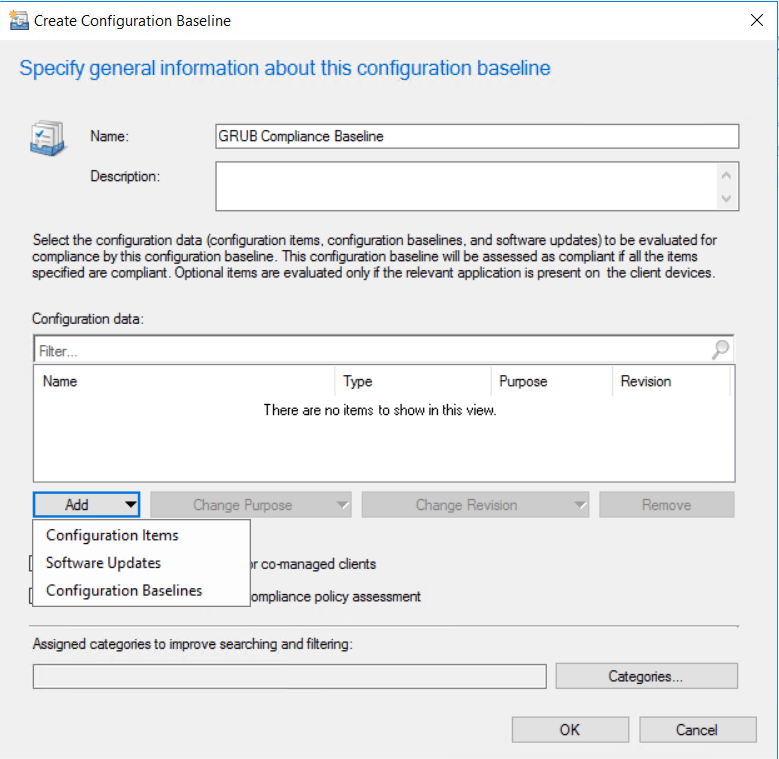Open the Categories... dialog
The height and width of the screenshot is (759, 779).
(x=646, y=677)
